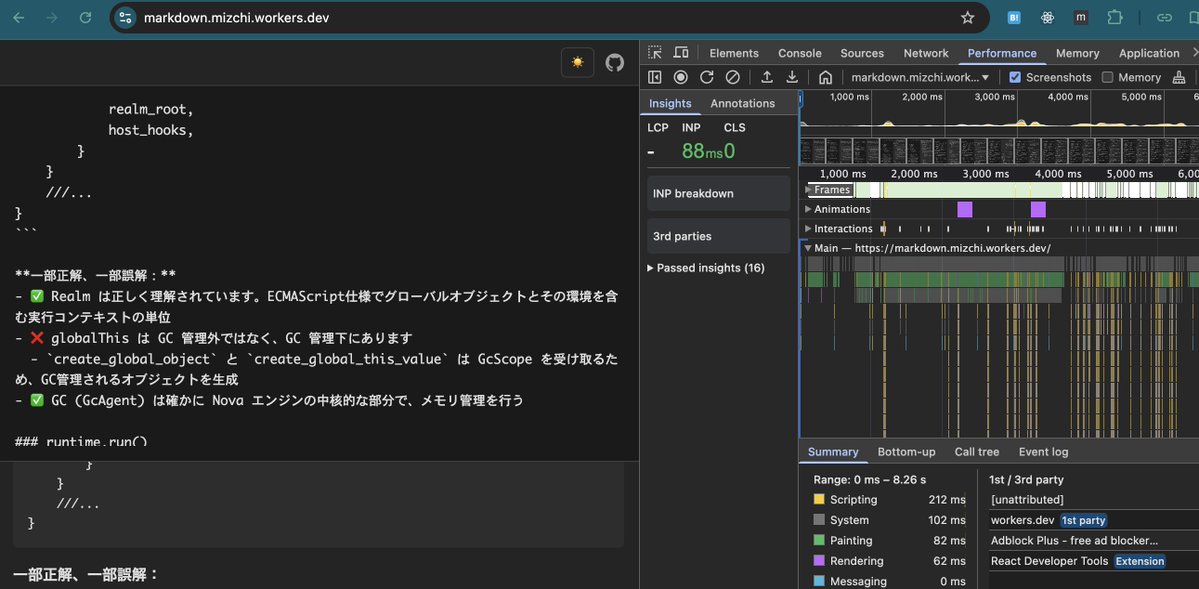Clear the current performance recording
Image resolution: width=1199 pixels, height=589 pixels.
click(x=733, y=77)
